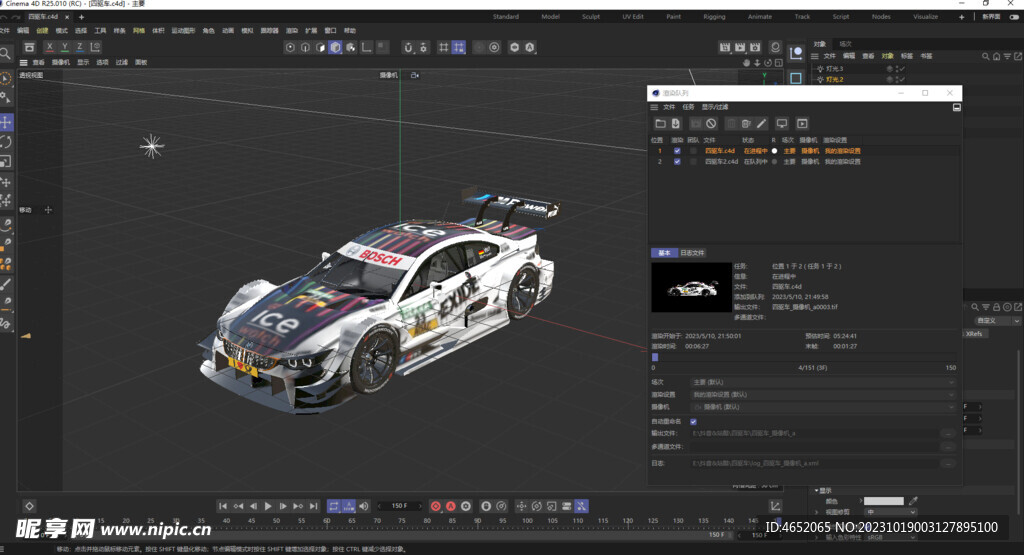The height and width of the screenshot is (555, 1024).
Task: Click the browse button for the multi-pass file
Action: point(947,447)
